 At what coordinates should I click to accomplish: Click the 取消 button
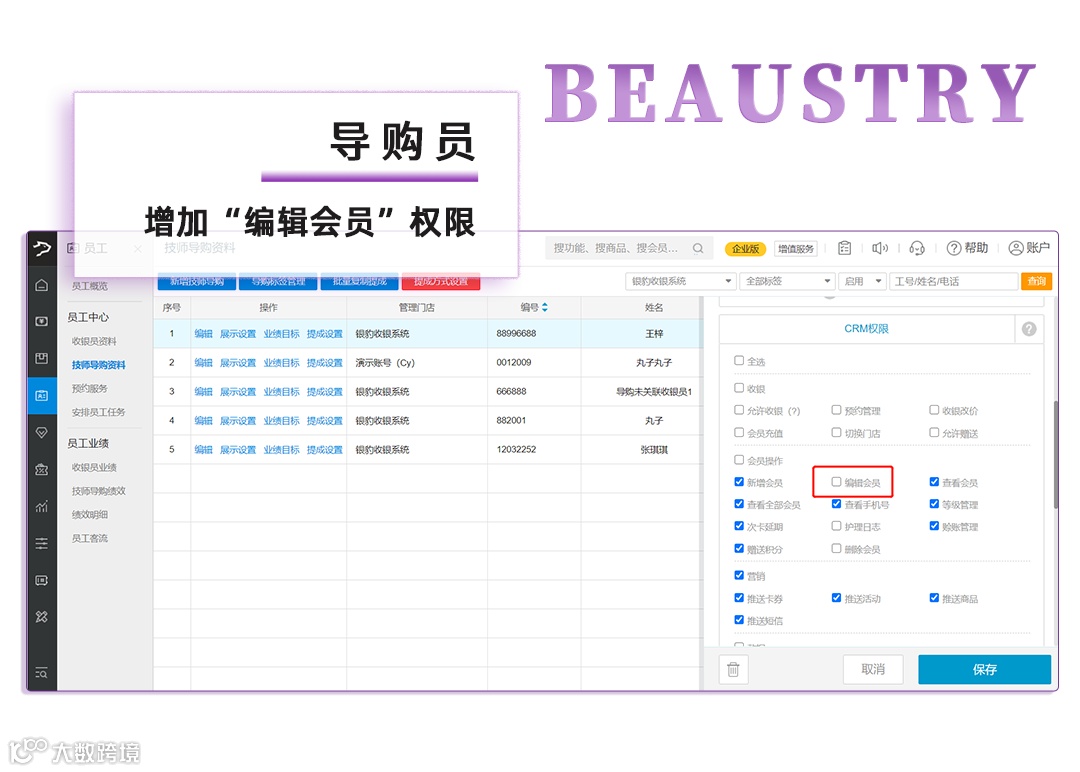click(x=873, y=669)
